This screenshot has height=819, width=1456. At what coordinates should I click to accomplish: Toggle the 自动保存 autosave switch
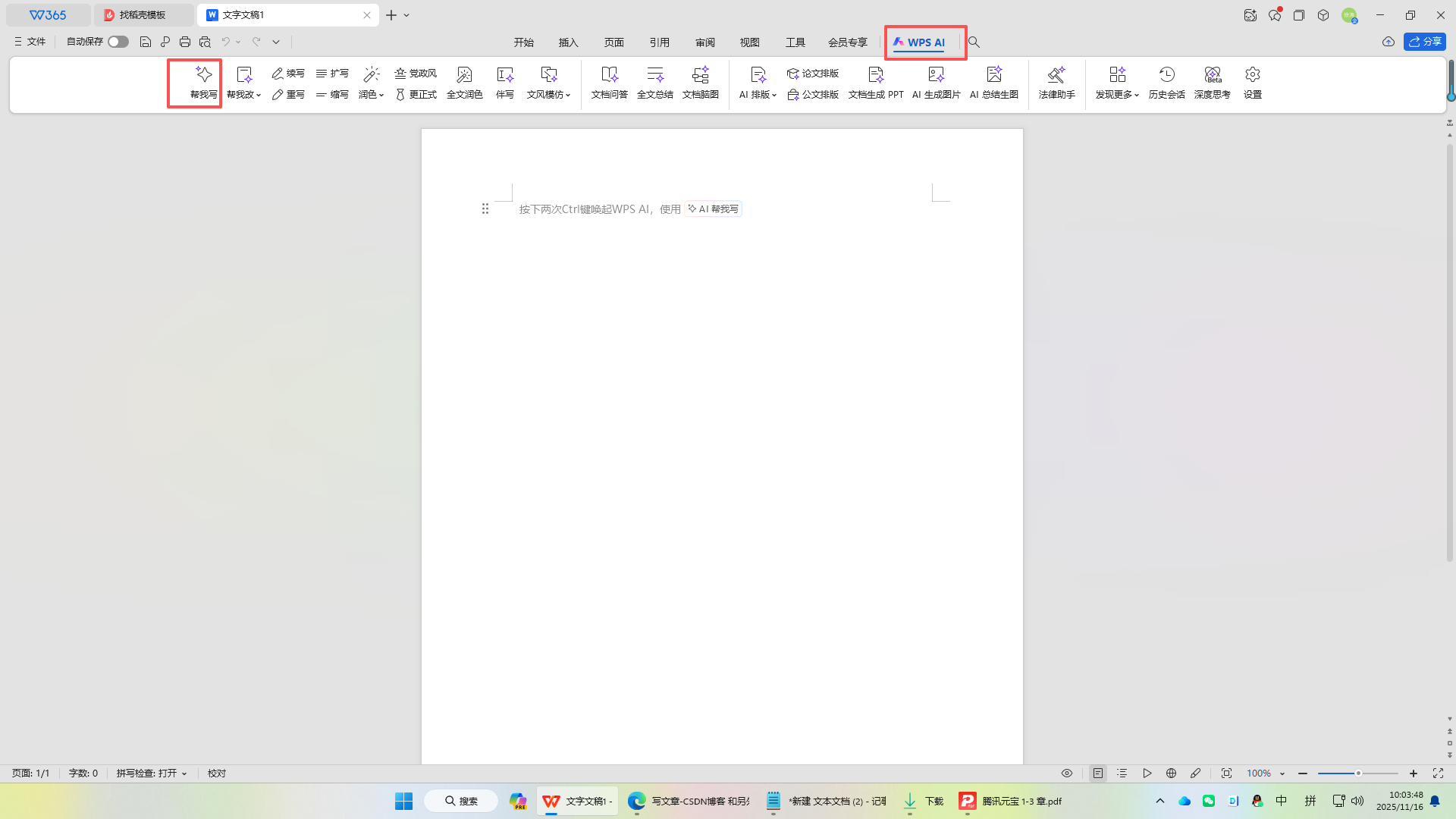click(118, 42)
